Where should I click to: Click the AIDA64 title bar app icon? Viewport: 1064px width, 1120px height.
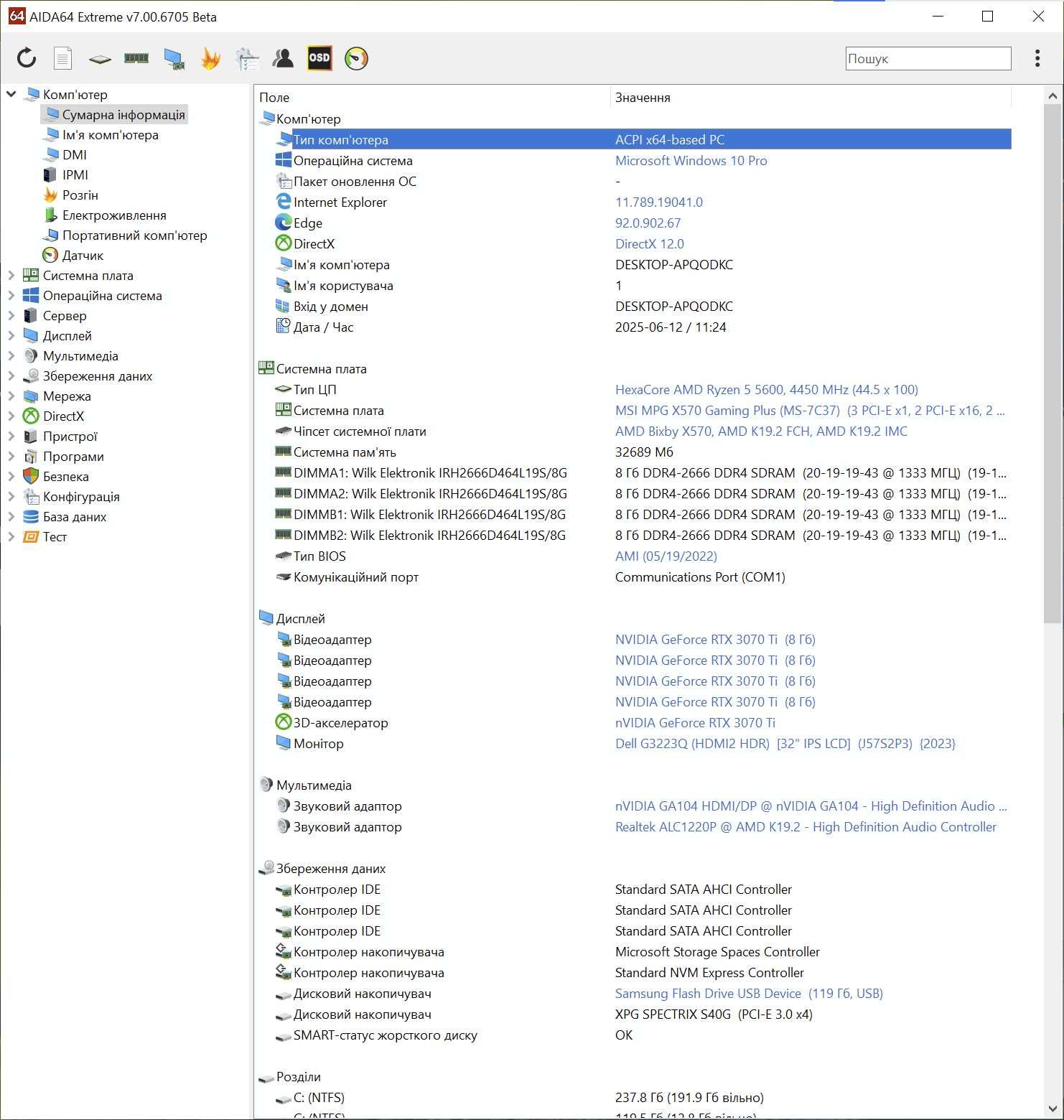pyautogui.click(x=17, y=16)
